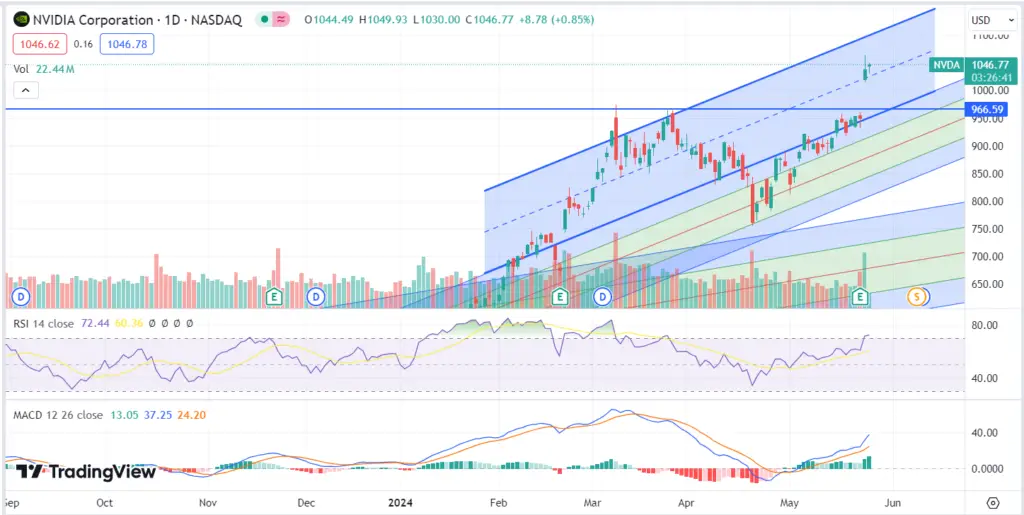The width and height of the screenshot is (1024, 515).
Task: Click the NVIDIA logo beside the symbol name
Action: [x=22, y=20]
